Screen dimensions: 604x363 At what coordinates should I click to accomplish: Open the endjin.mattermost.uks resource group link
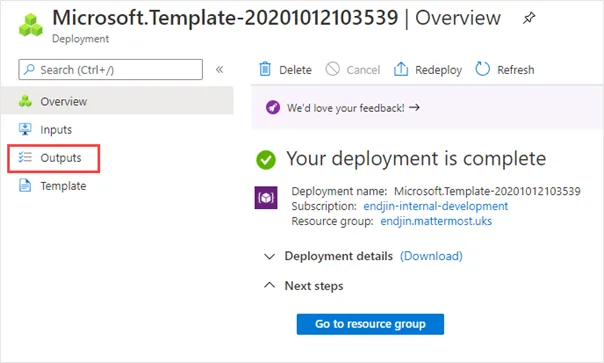pos(436,221)
